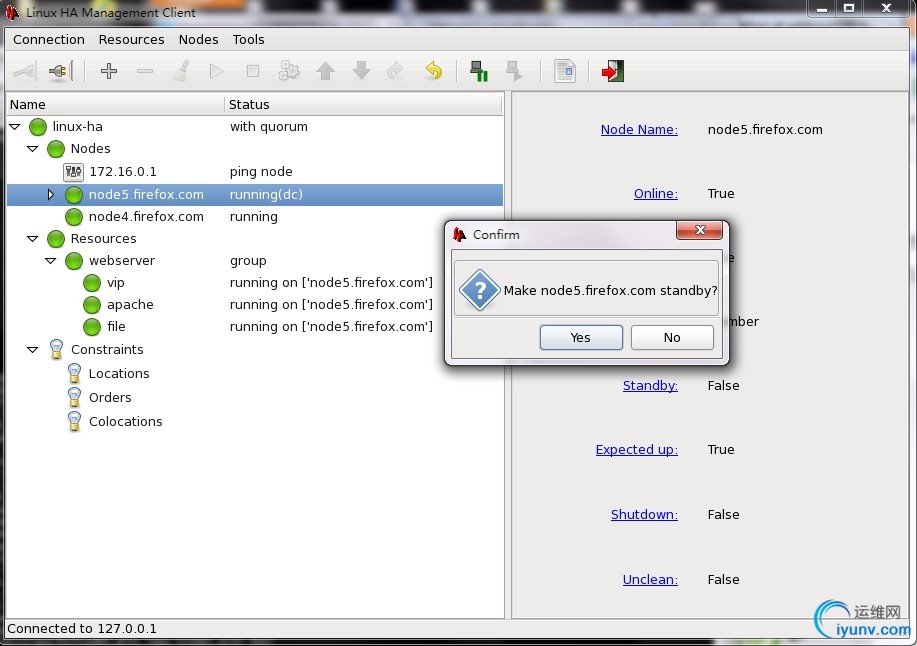The height and width of the screenshot is (646, 917).
Task: Select the vip resource row
Action: point(254,283)
